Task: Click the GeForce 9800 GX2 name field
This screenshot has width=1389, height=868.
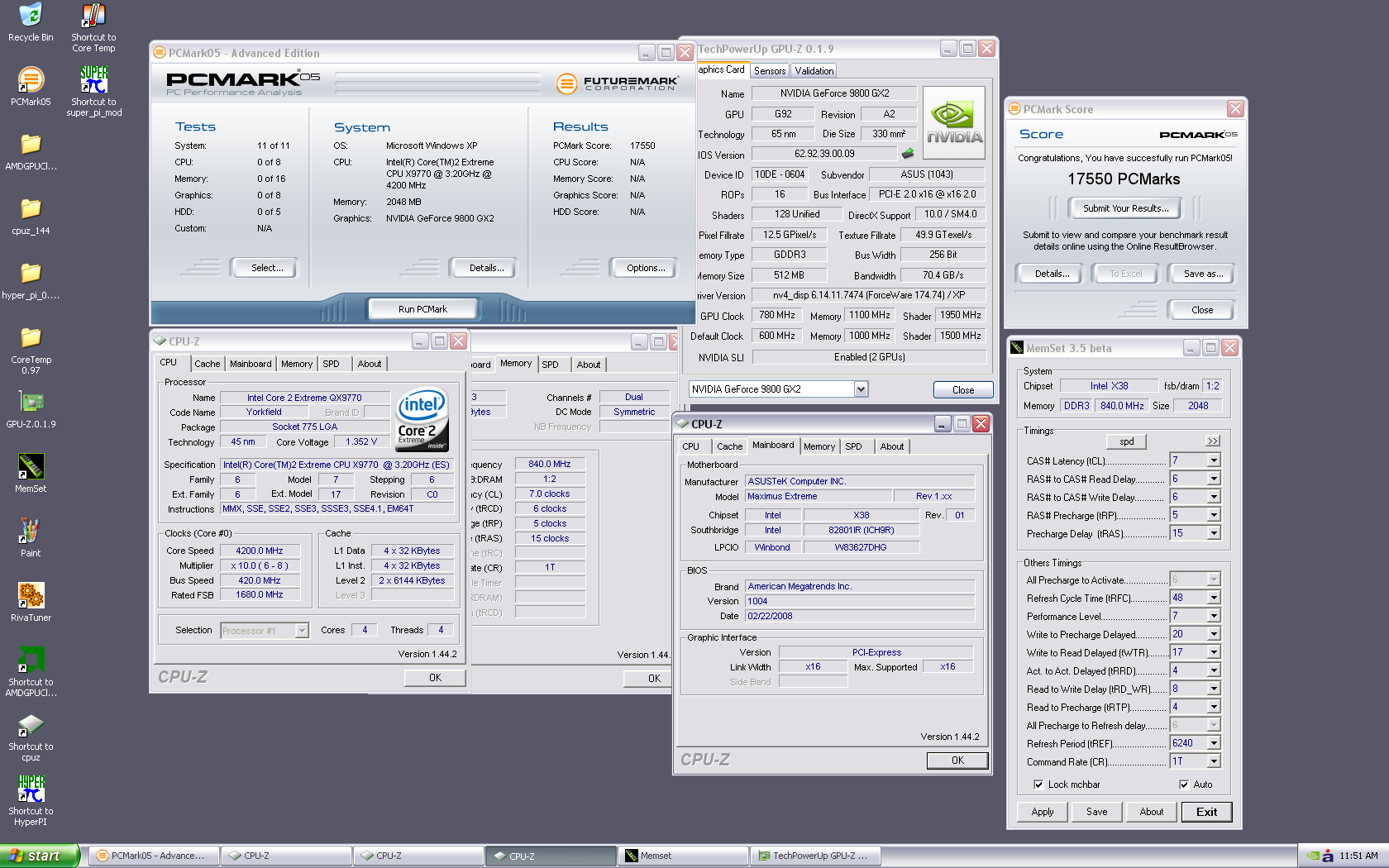Action: [x=834, y=93]
